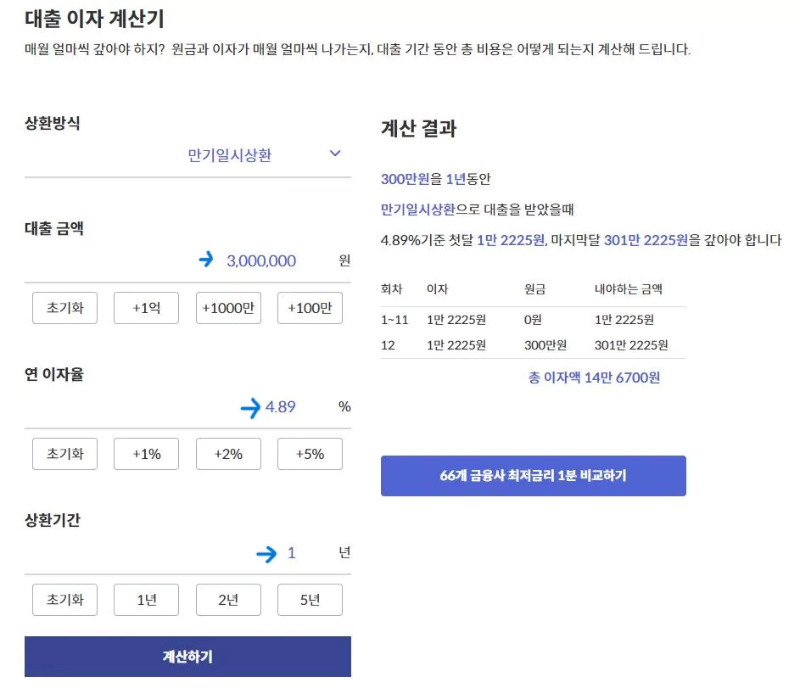Select the 1년 repayment period button
800x689 pixels.
[x=146, y=599]
